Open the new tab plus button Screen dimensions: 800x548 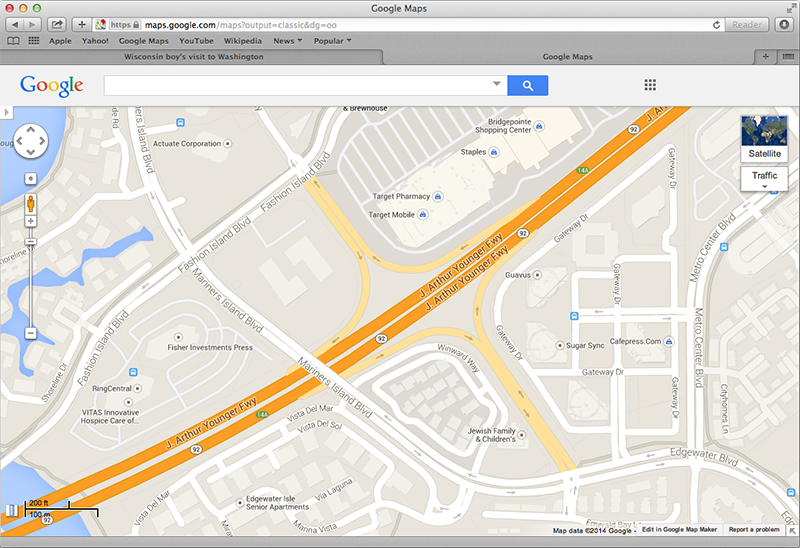click(x=765, y=57)
